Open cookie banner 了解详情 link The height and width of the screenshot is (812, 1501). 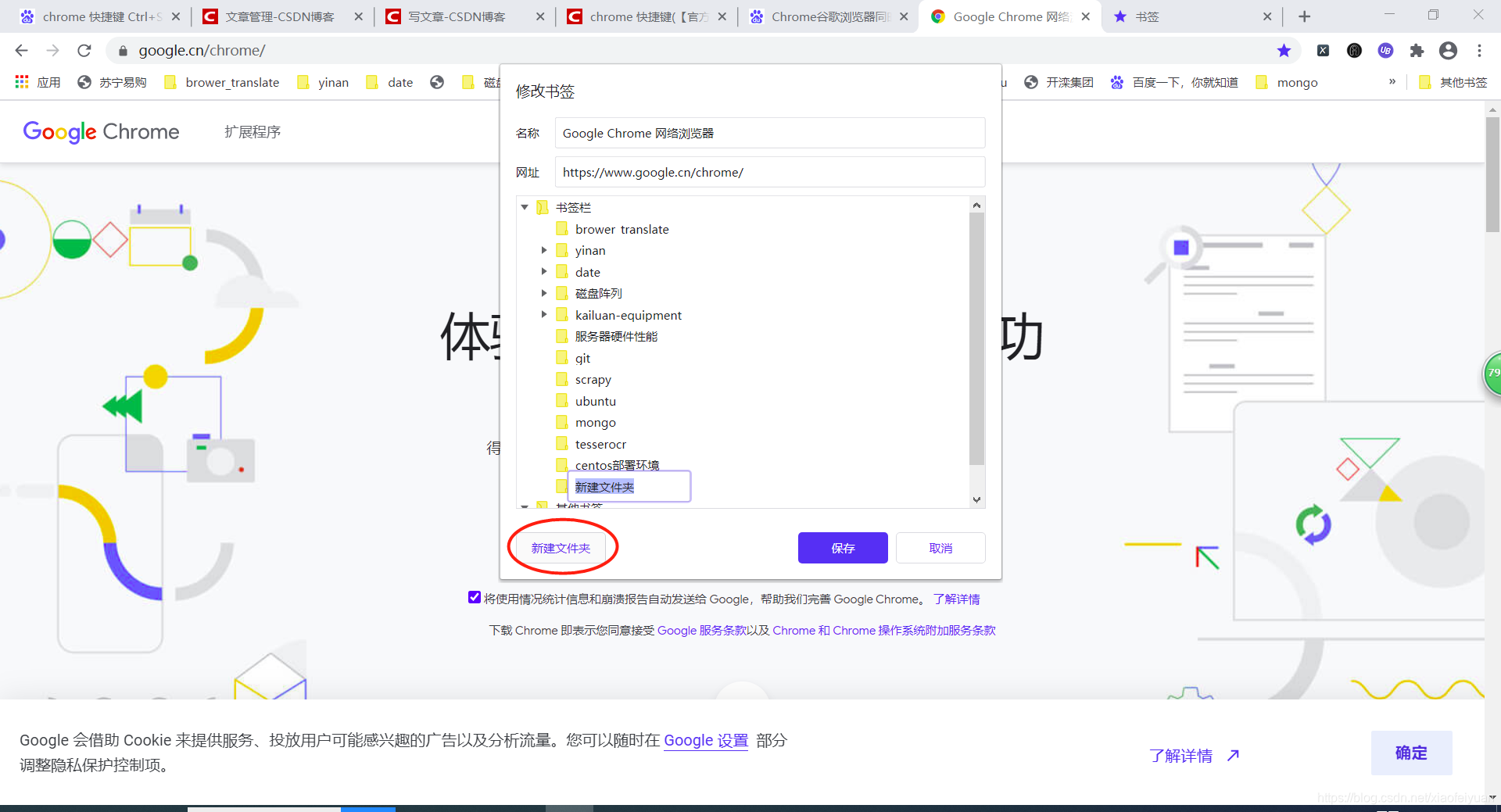[x=1194, y=756]
